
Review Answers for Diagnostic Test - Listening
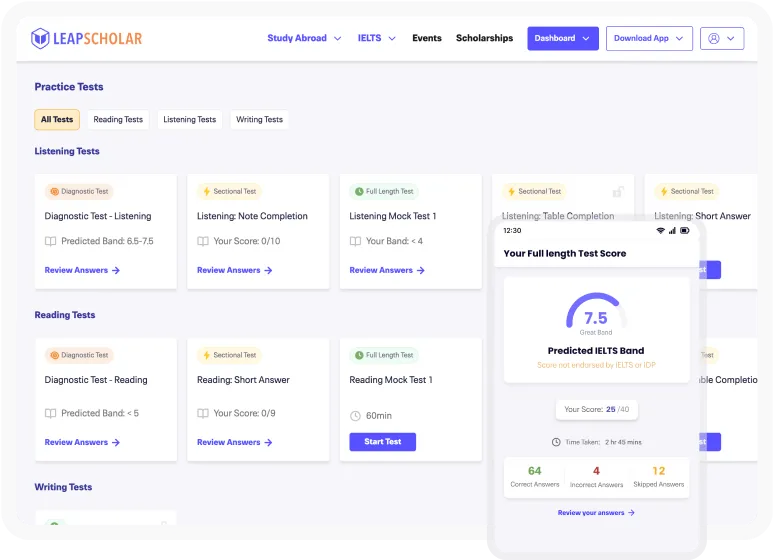[x=82, y=270]
